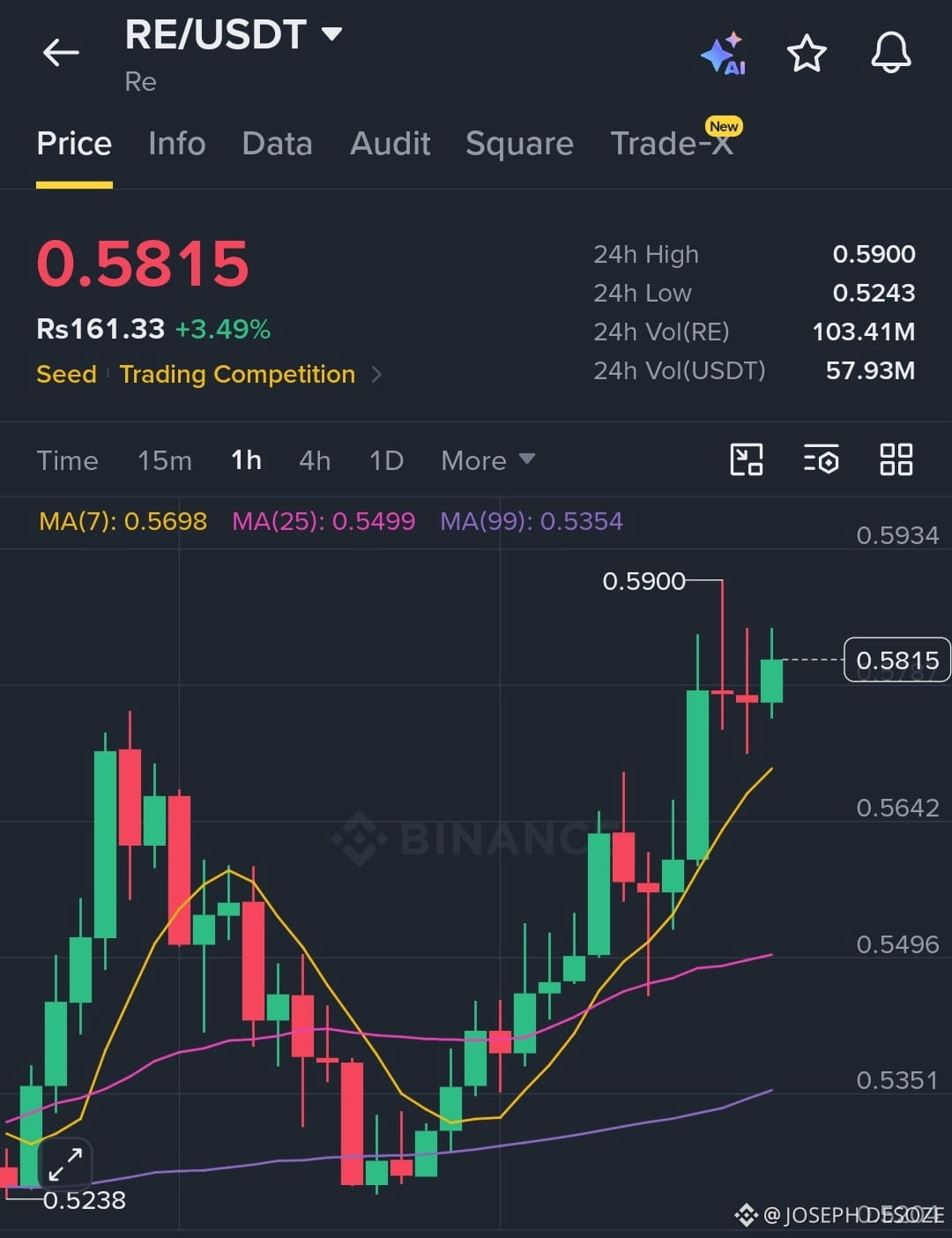Switch to the Price tab
The width and height of the screenshot is (952, 1238).
click(74, 143)
